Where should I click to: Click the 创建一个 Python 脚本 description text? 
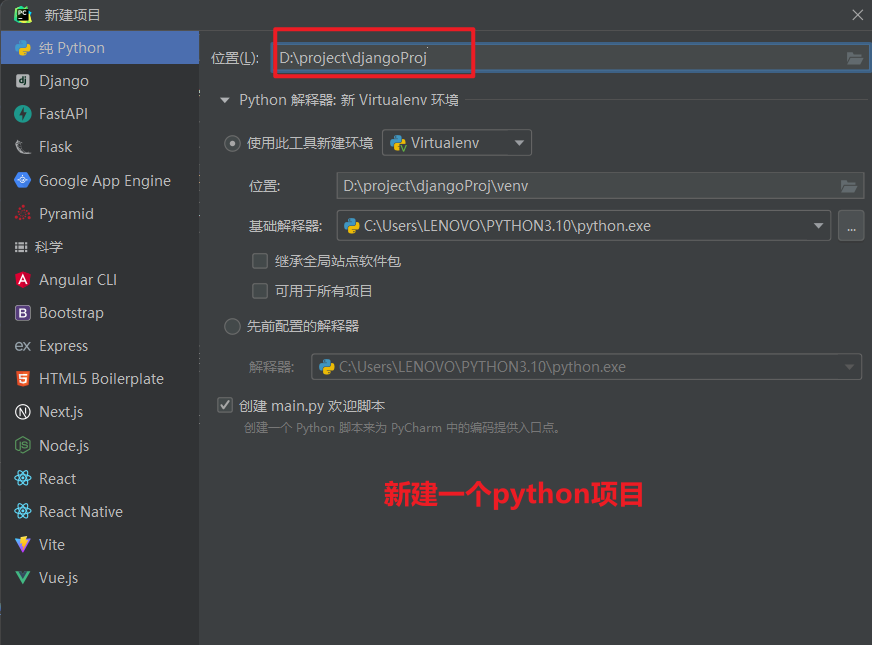click(403, 428)
